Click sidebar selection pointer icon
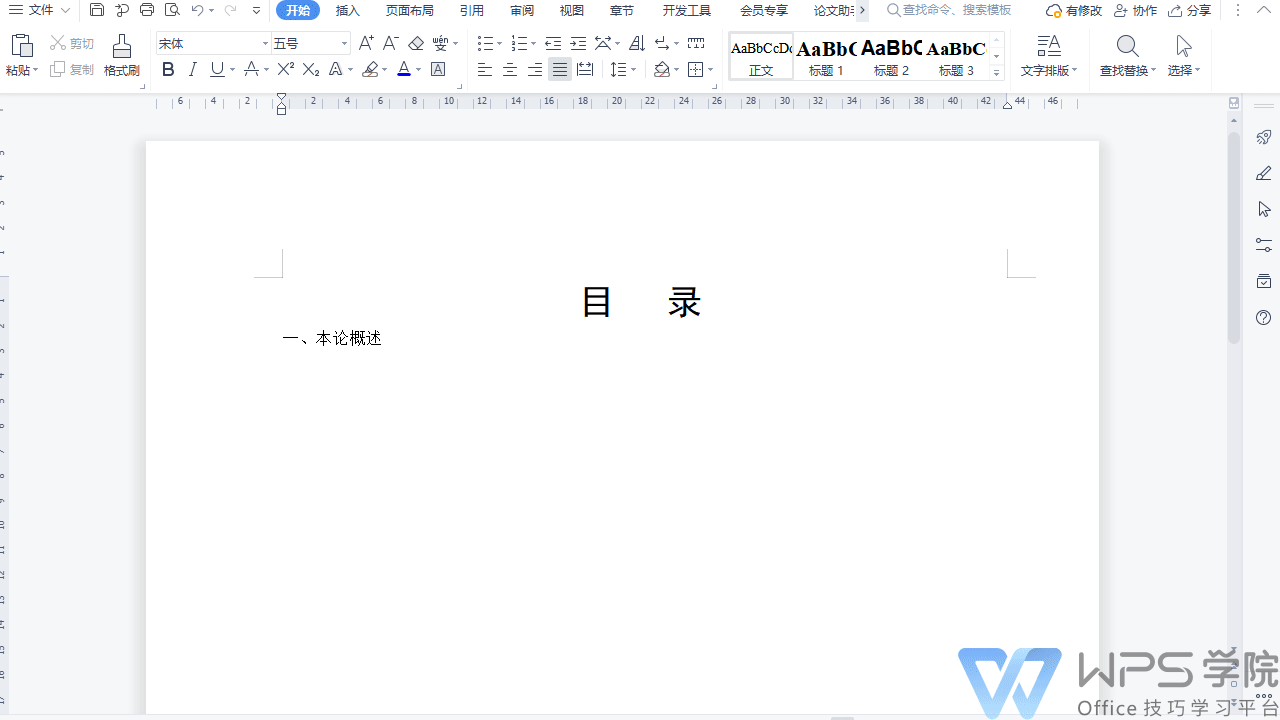The image size is (1280, 720). point(1264,209)
